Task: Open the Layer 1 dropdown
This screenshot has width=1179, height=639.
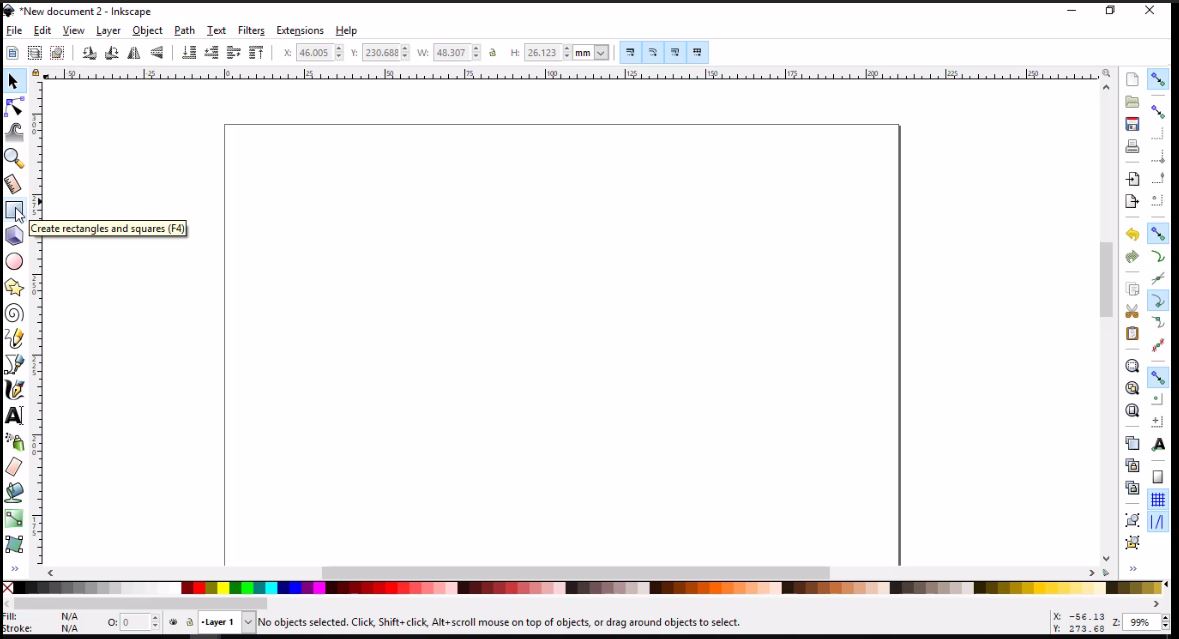Action: coord(248,622)
